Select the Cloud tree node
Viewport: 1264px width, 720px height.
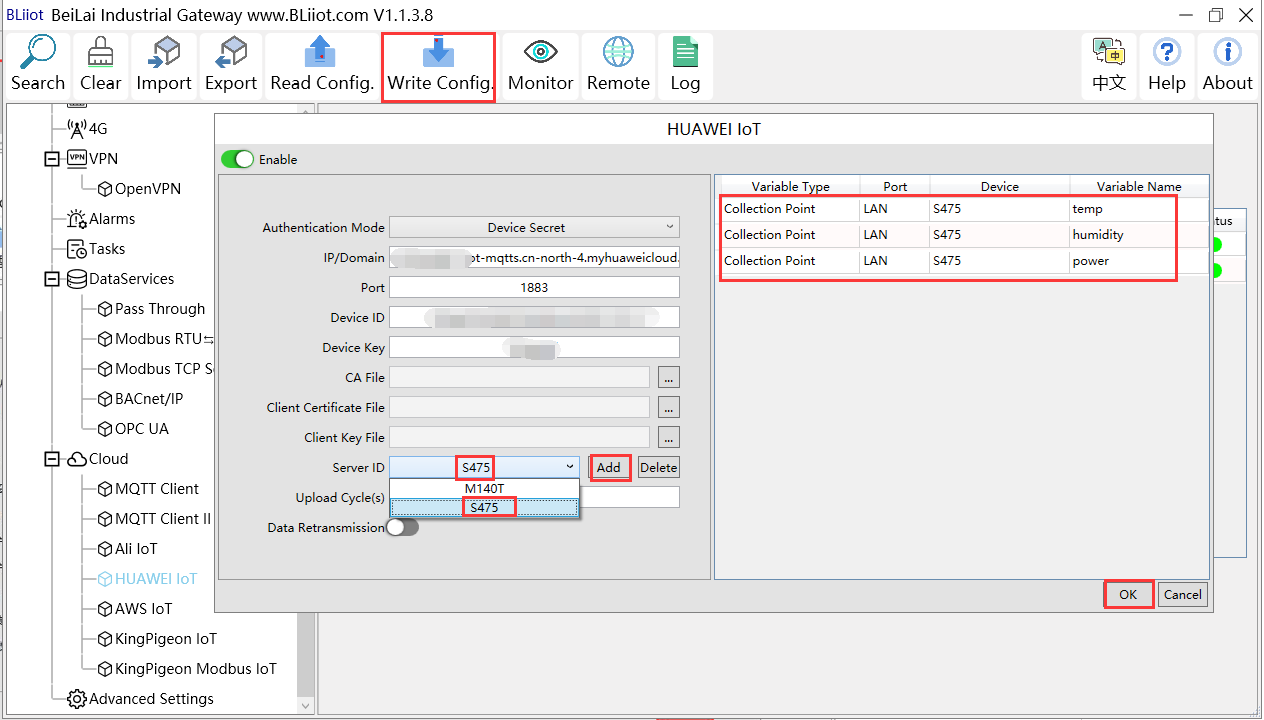tap(97, 459)
